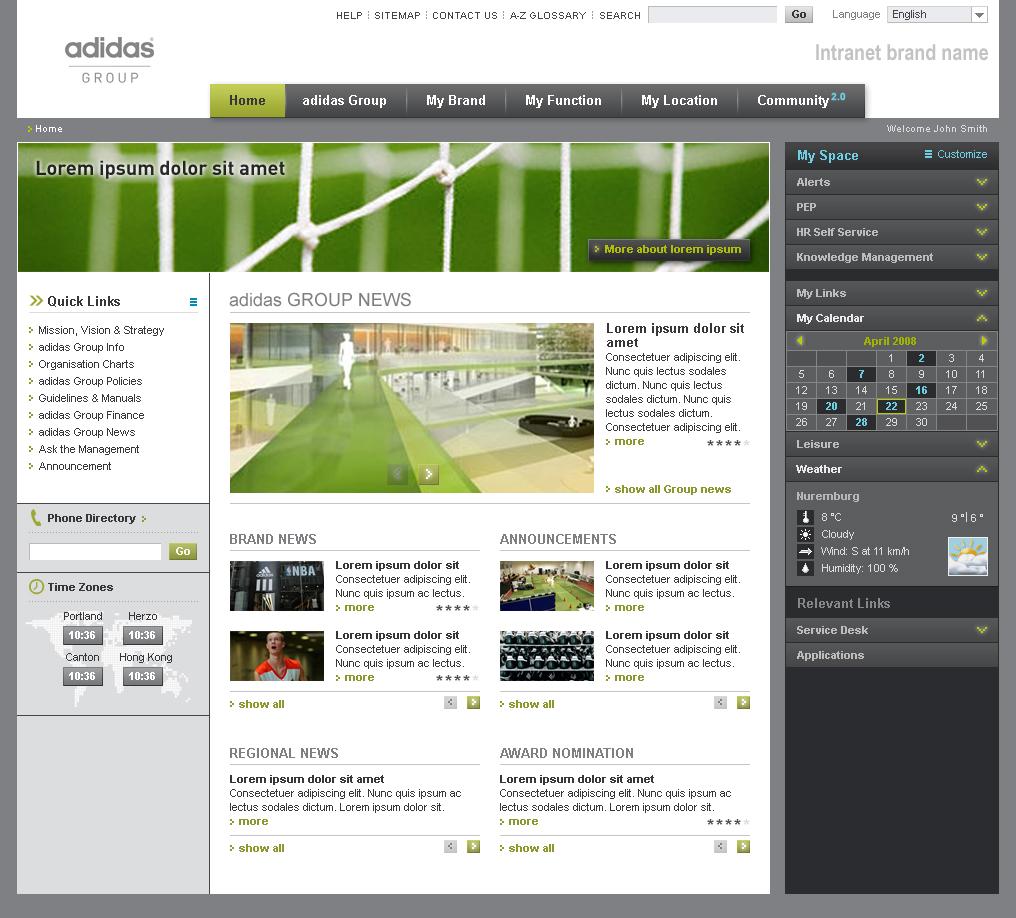
Task: Click the humidity droplet icon in Weather
Action: click(805, 568)
